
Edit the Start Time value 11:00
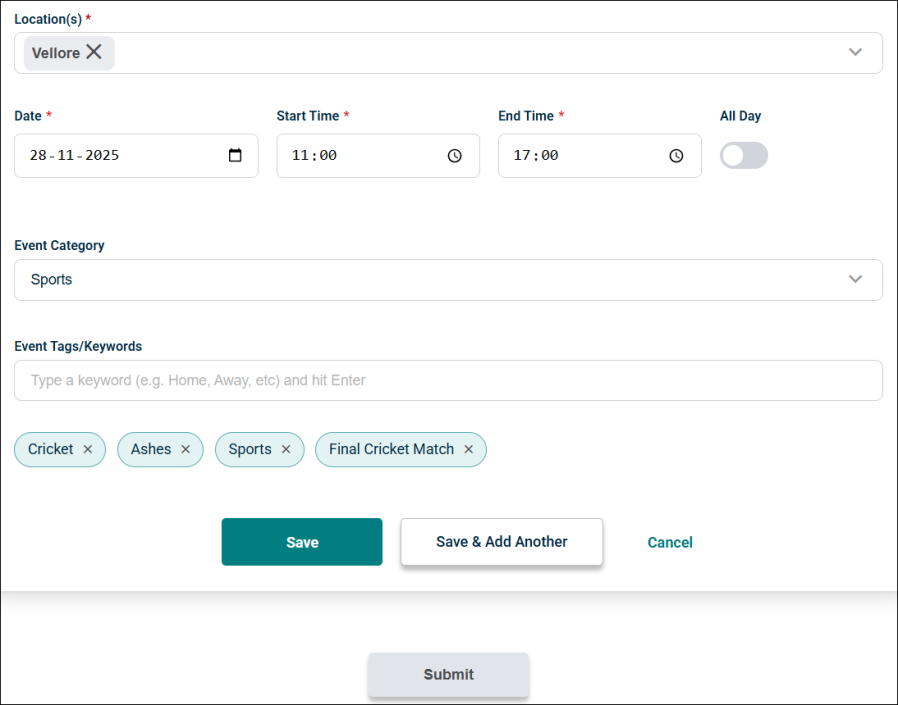pos(314,156)
